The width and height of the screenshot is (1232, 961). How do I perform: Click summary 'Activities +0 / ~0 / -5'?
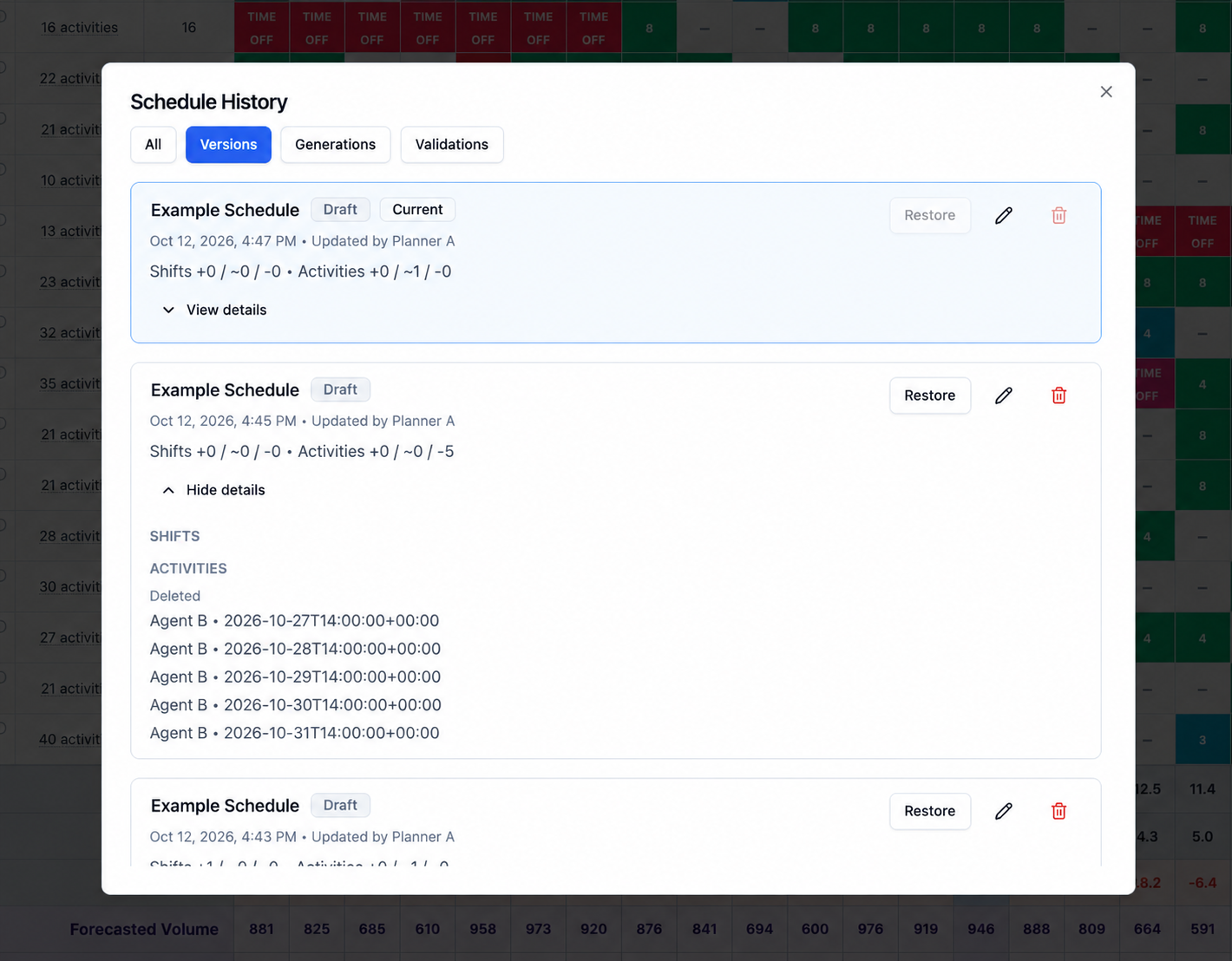tap(376, 451)
